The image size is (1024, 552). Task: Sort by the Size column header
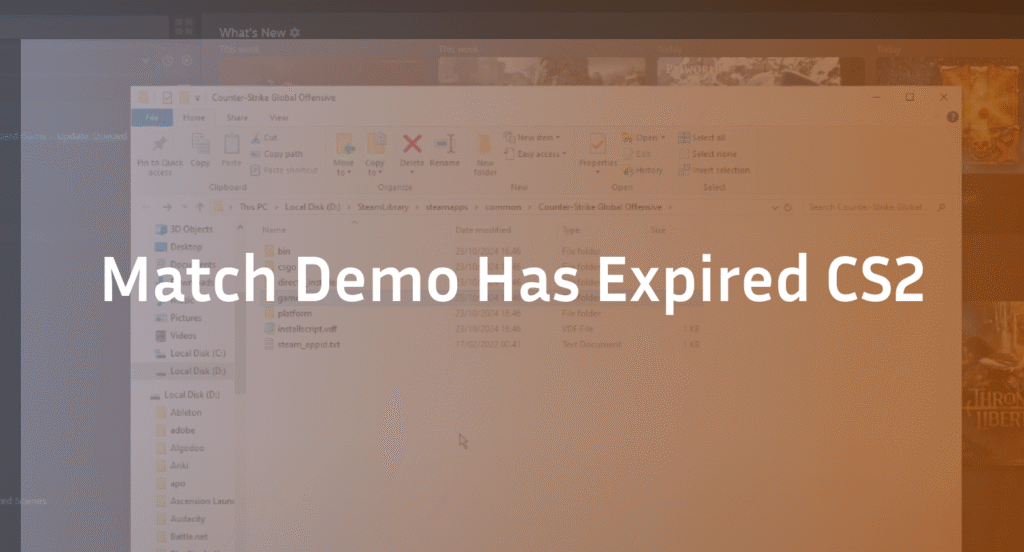658,230
